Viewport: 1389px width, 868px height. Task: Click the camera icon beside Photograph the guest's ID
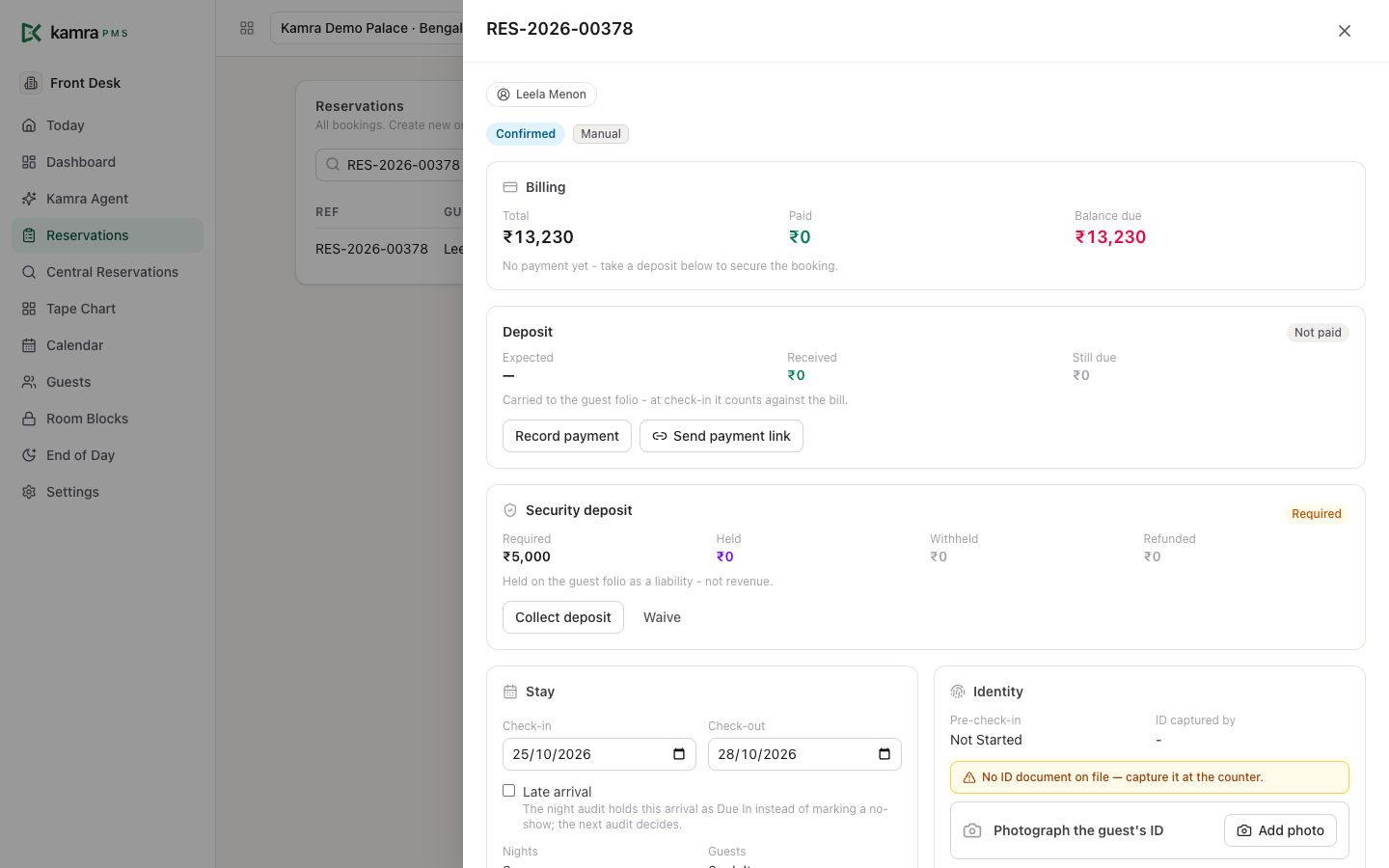pyautogui.click(x=972, y=830)
